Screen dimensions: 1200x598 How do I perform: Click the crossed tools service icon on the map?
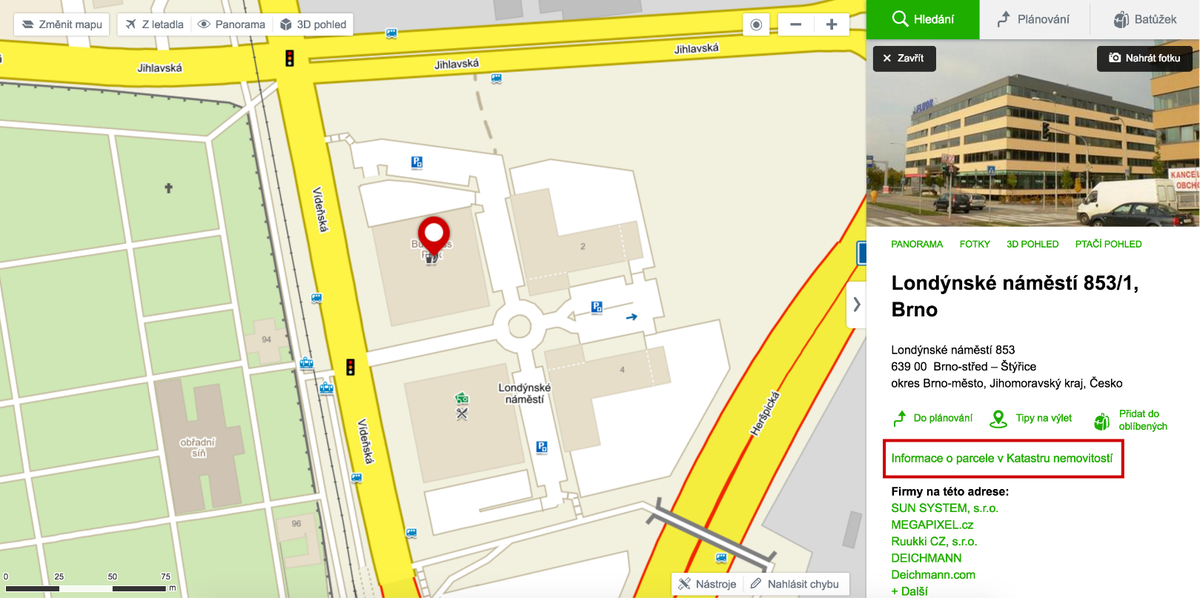[461, 413]
